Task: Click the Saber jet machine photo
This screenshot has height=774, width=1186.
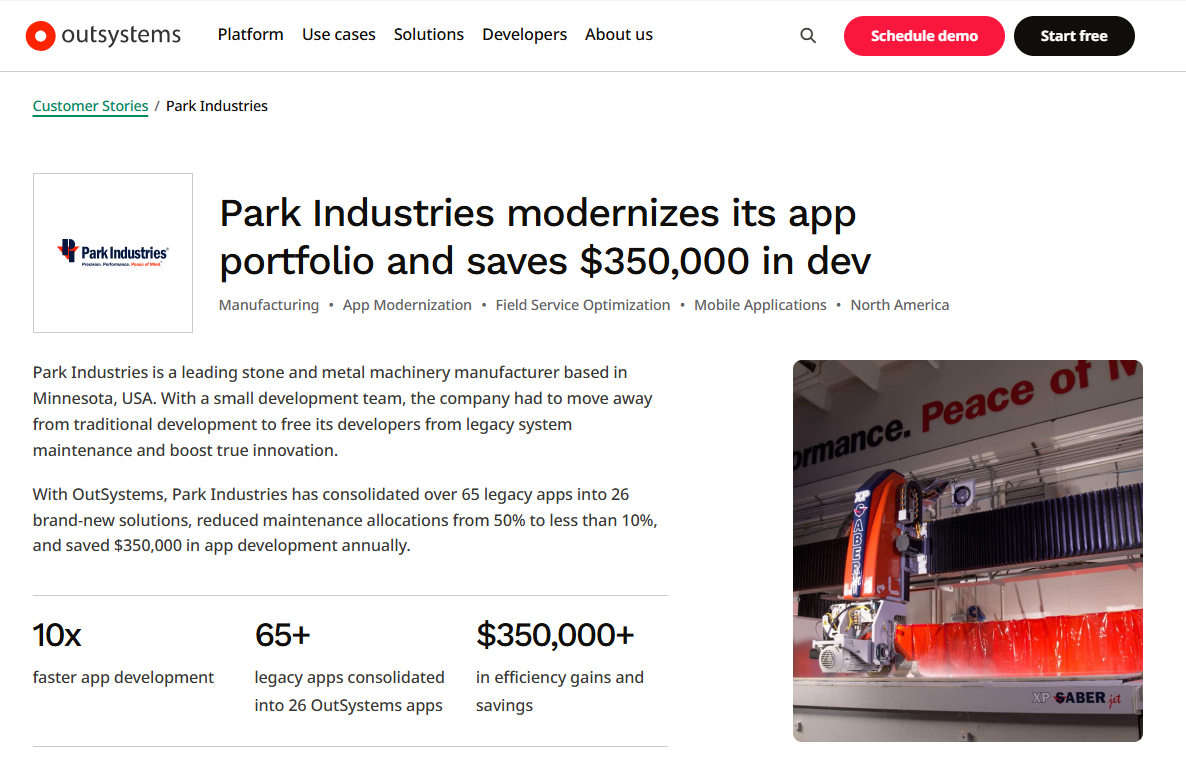Action: 967,550
